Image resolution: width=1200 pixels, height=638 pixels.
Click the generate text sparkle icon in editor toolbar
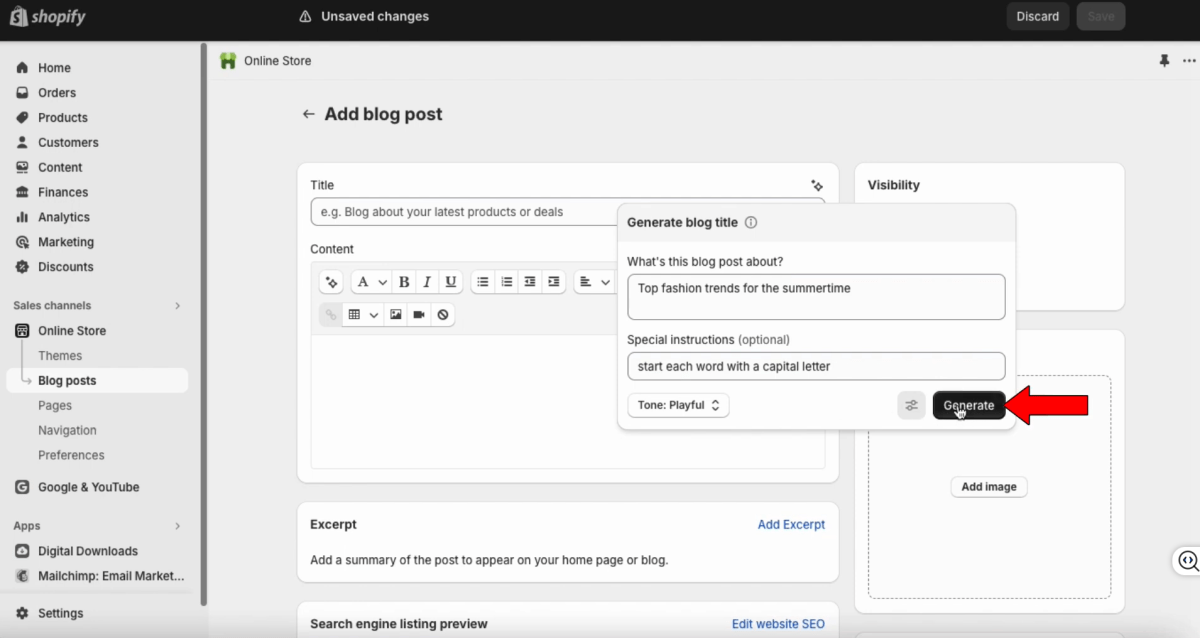332,282
